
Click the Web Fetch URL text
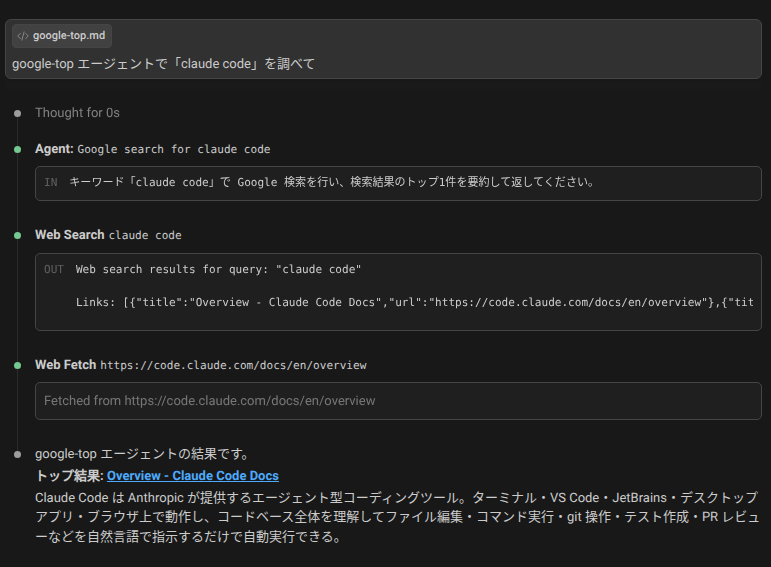click(234, 365)
